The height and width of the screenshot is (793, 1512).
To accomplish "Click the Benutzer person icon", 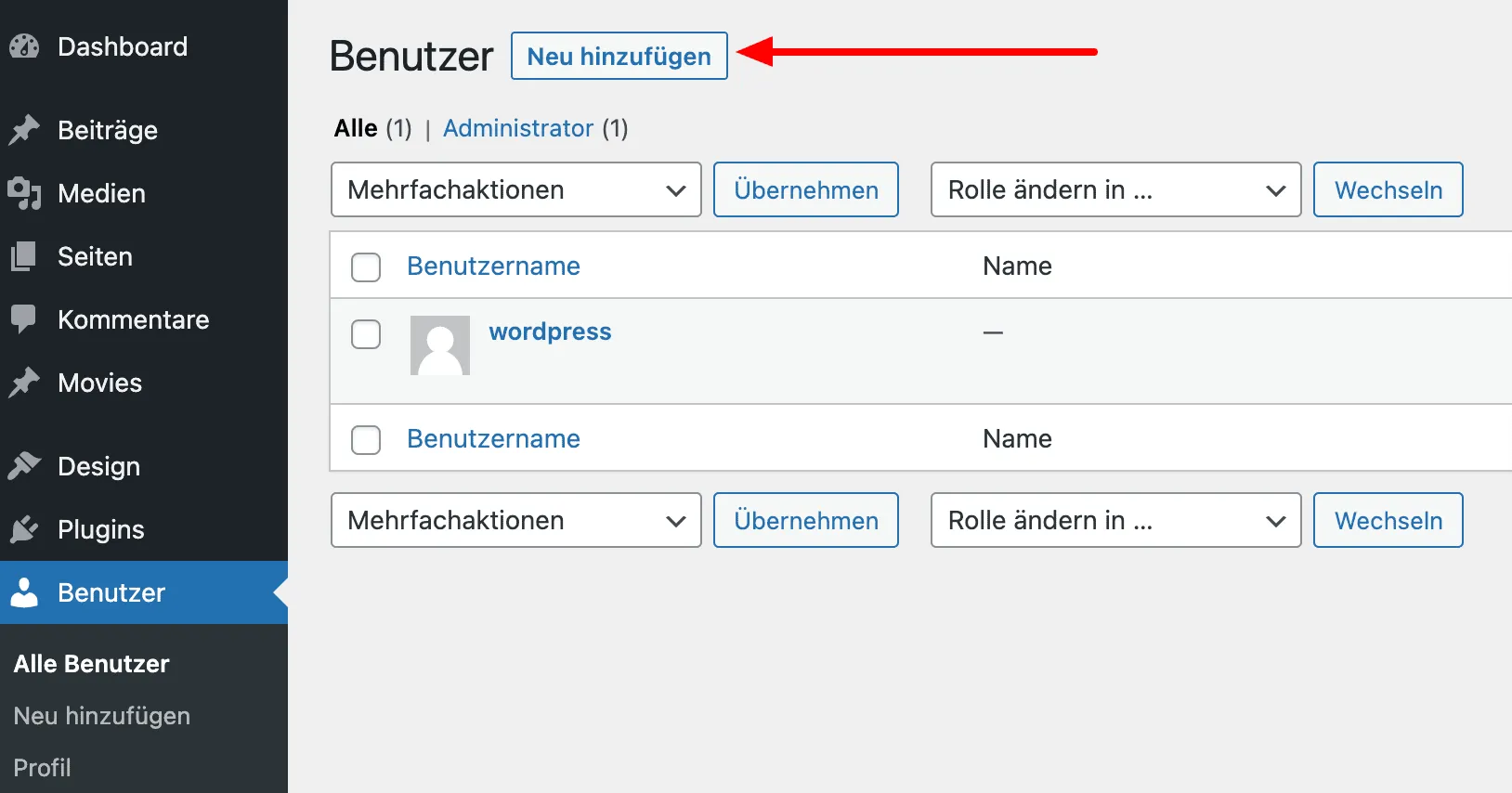I will (25, 592).
